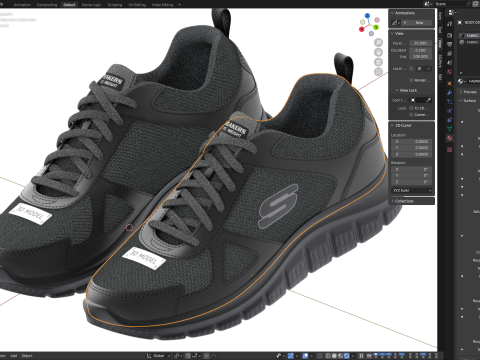Image resolution: width=480 pixels, height=360 pixels.
Task: Open the Object properties tab icon
Action: (450, 83)
